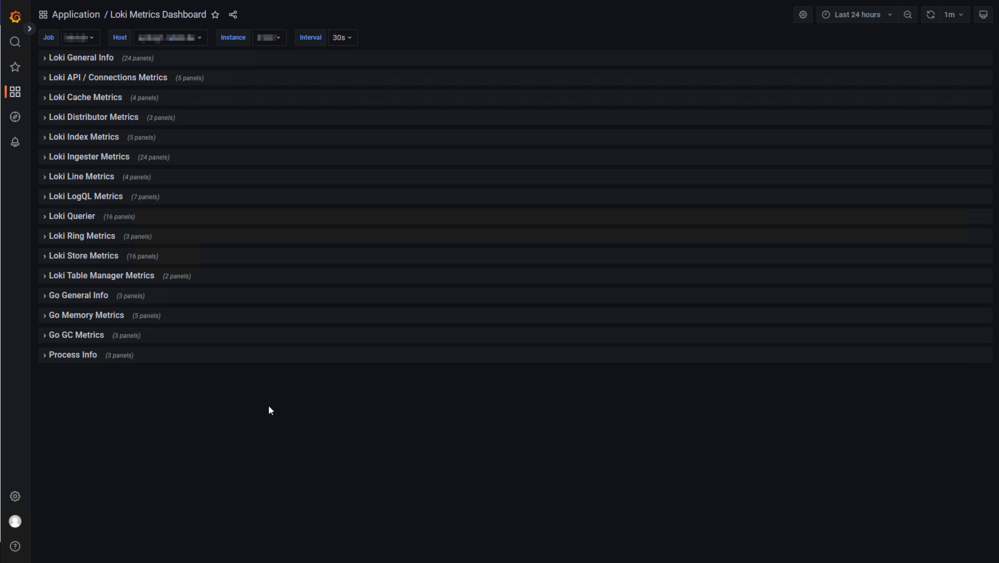Image resolution: width=999 pixels, height=563 pixels.
Task: Expand the Loki Ingester Metrics row
Action: coord(515,157)
